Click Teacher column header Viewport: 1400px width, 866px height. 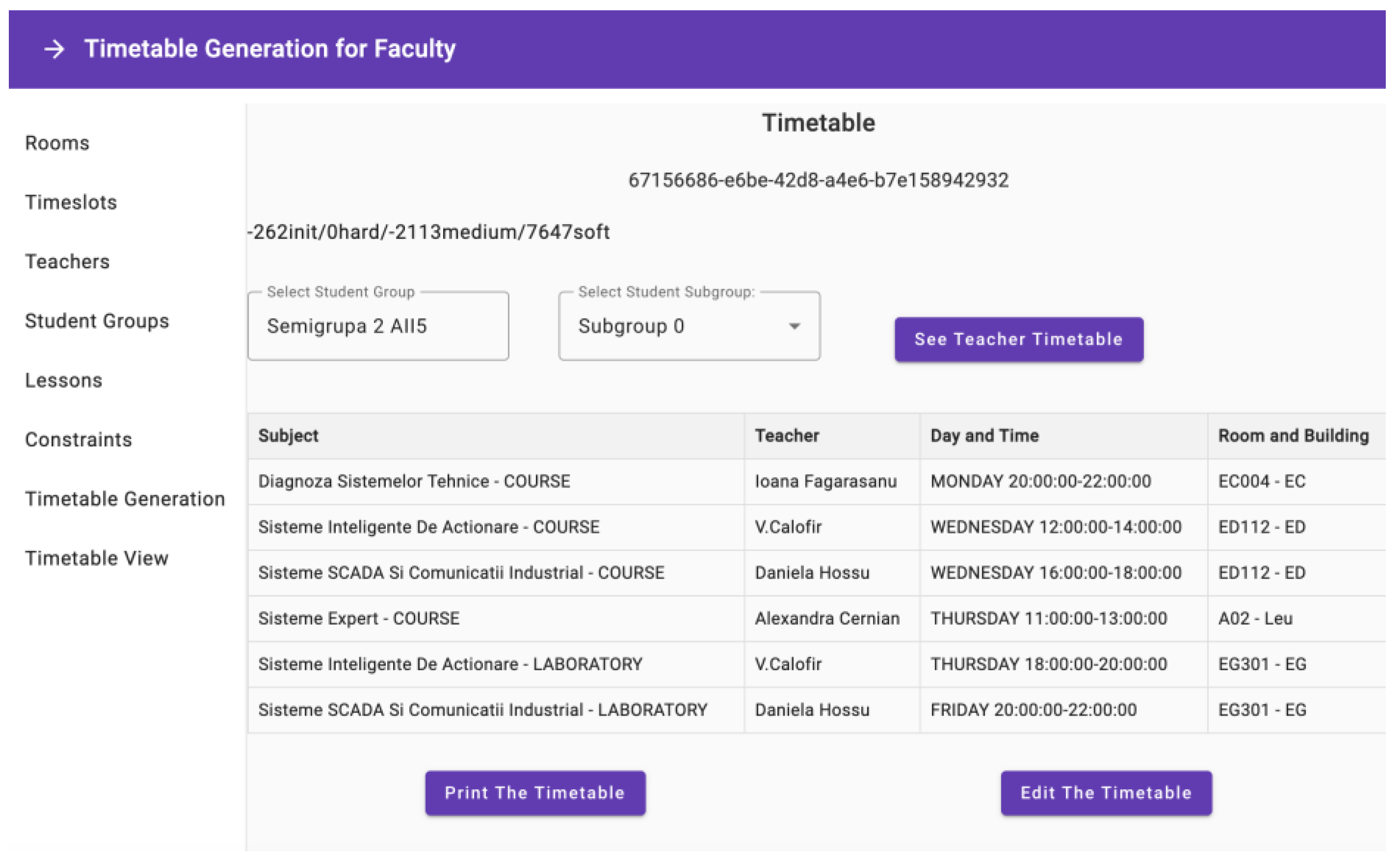(x=787, y=436)
